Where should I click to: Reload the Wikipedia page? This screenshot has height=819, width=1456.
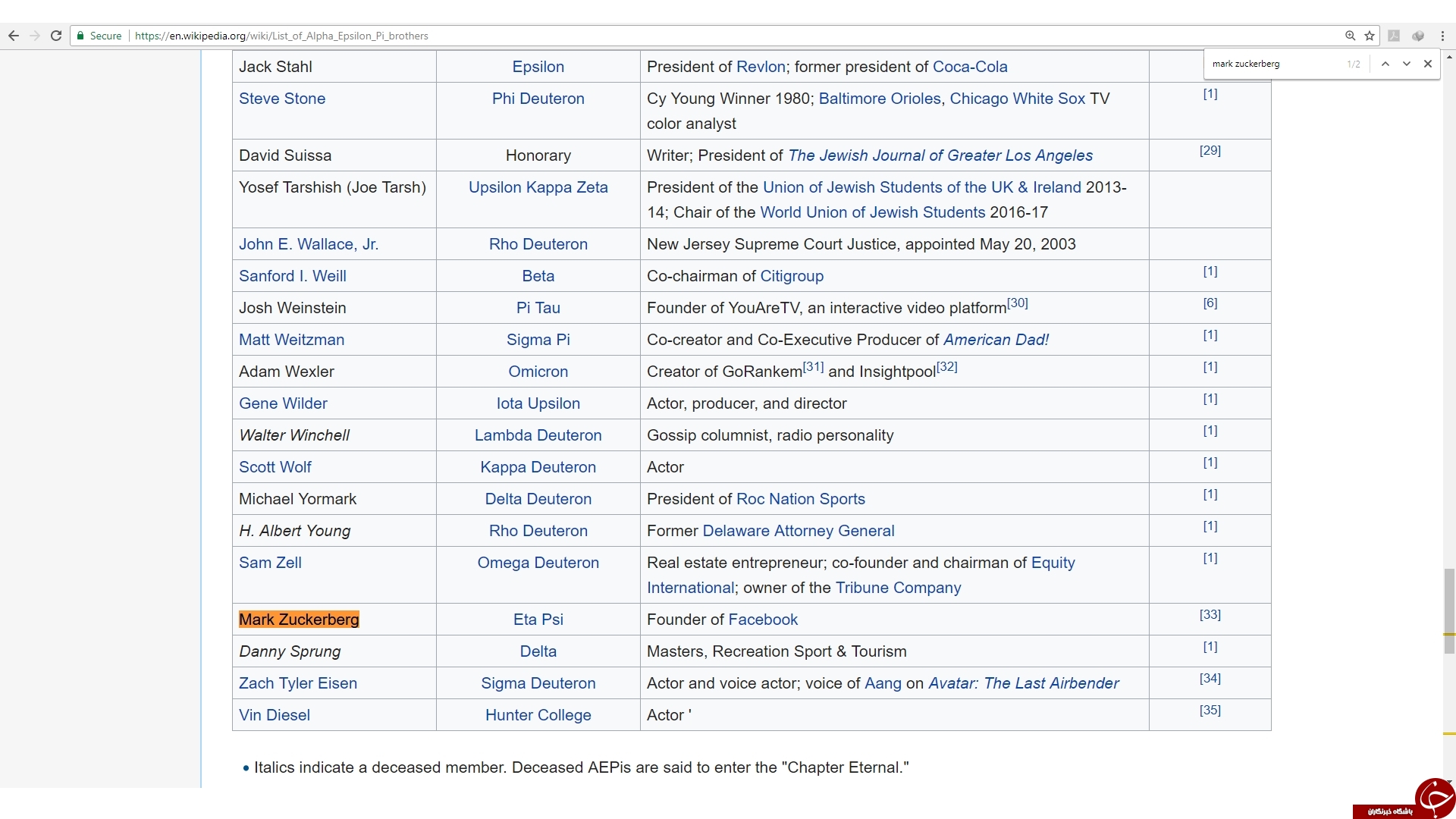[56, 36]
